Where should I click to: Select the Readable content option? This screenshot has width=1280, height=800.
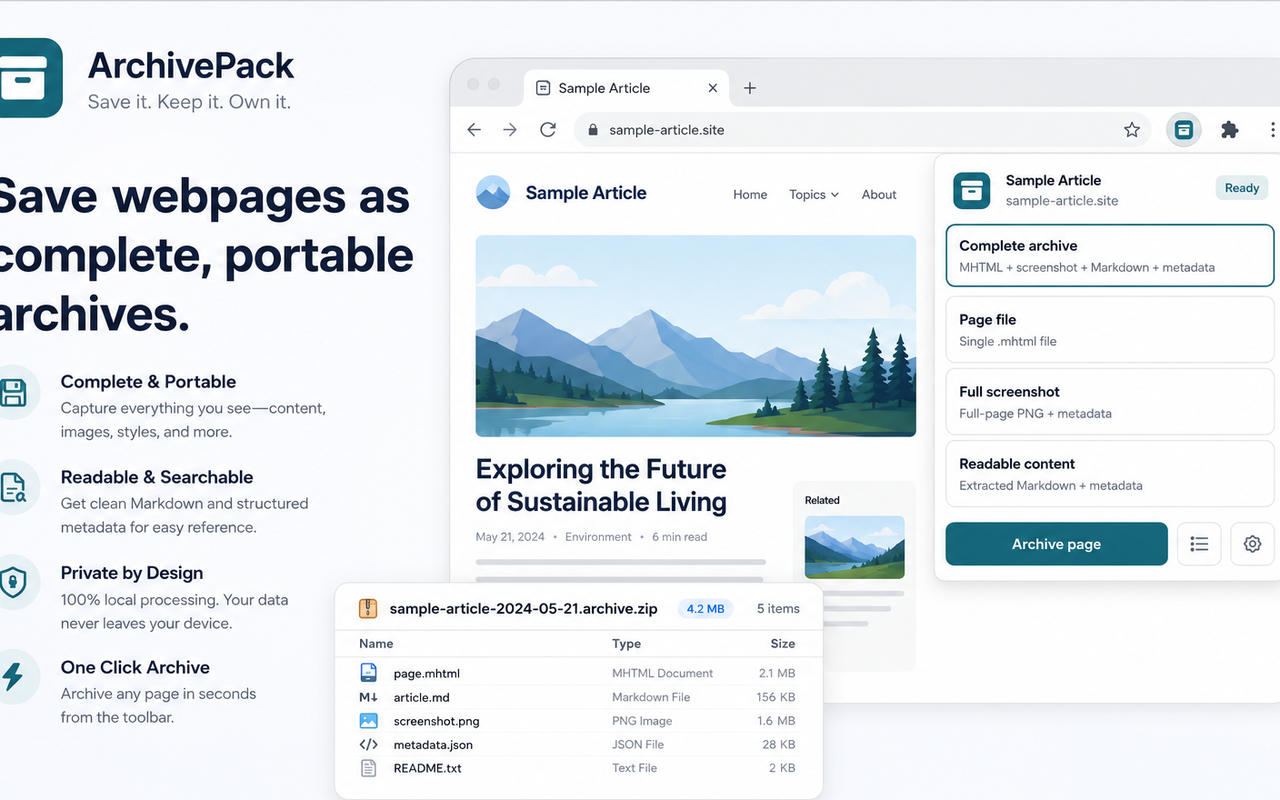[1109, 473]
